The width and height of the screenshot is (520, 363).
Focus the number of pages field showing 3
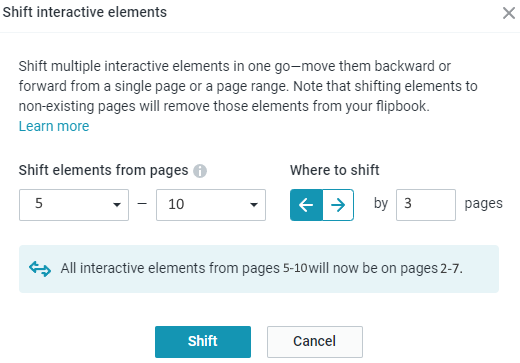coord(426,205)
